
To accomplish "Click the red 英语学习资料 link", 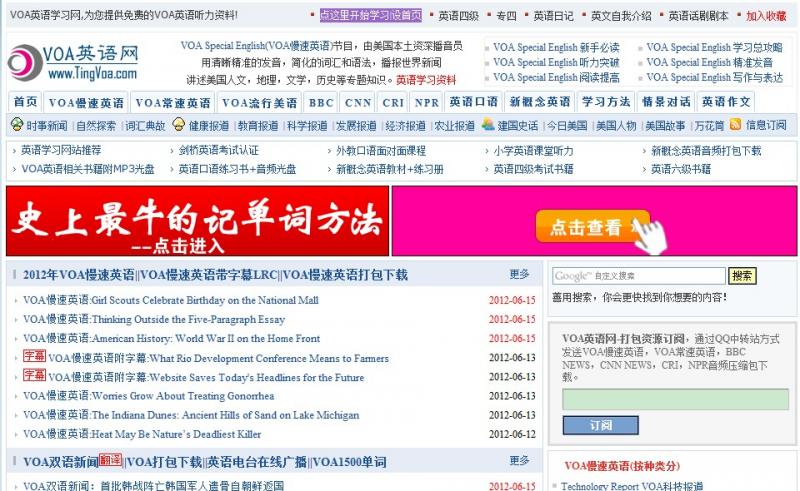I will click(426, 80).
